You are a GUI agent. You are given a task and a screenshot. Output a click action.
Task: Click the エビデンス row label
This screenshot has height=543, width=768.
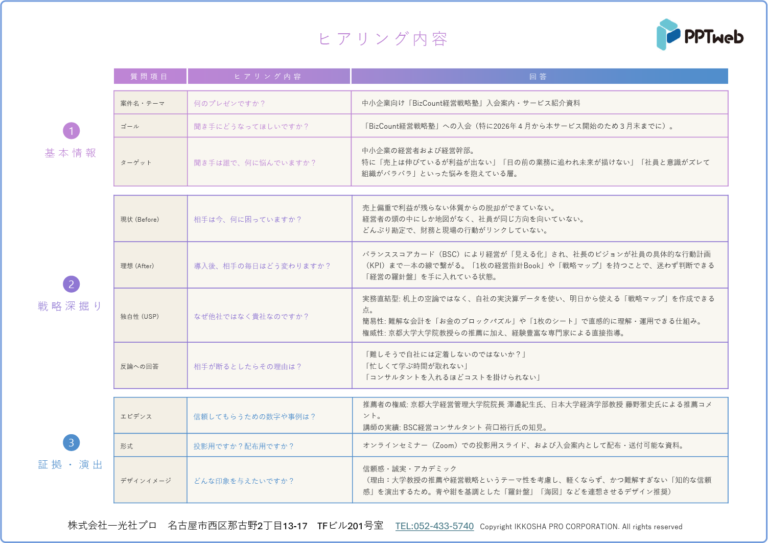coord(137,416)
